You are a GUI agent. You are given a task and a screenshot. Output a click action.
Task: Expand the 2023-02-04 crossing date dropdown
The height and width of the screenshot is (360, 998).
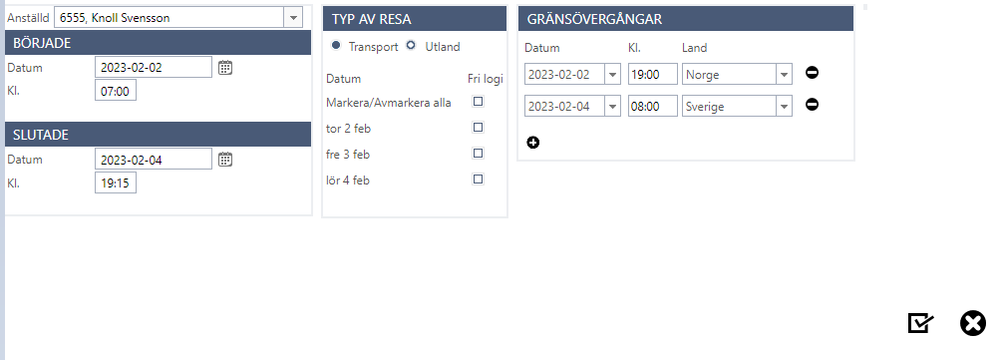tap(612, 106)
